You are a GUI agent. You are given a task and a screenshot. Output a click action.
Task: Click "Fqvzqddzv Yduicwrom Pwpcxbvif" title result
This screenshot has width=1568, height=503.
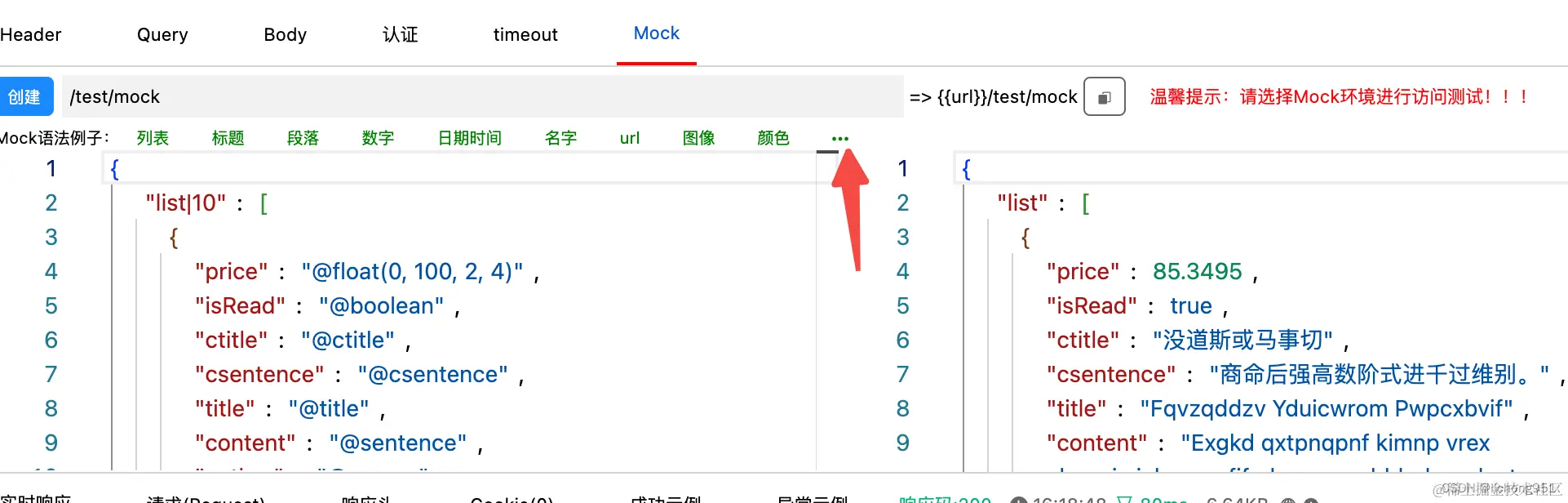coord(1327,408)
